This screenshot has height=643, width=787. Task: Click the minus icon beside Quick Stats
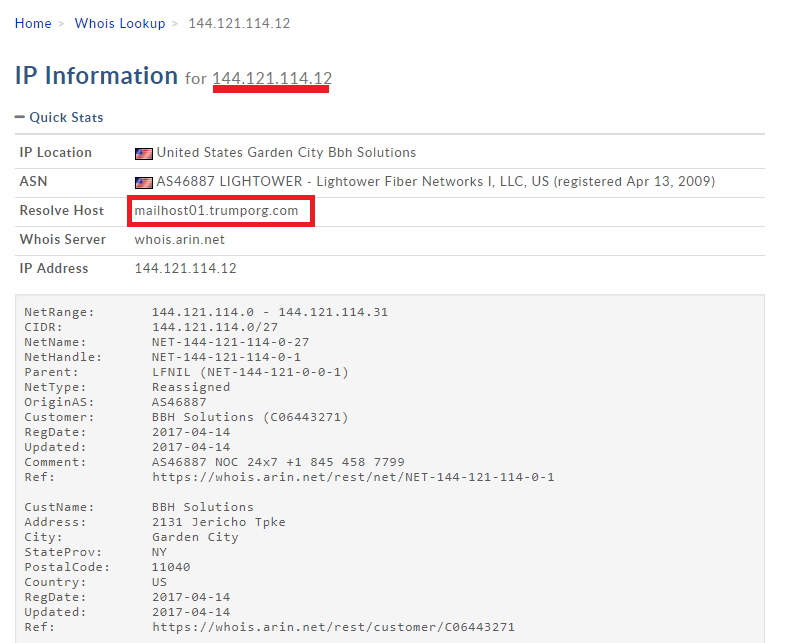[20, 117]
